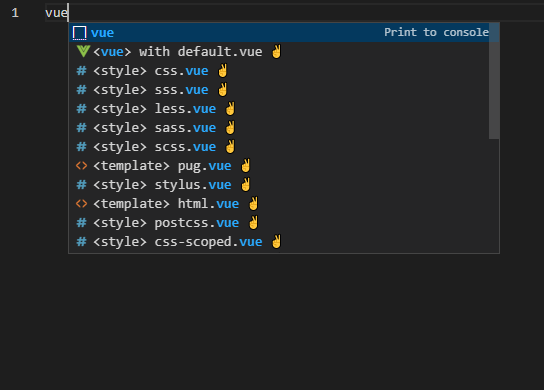This screenshot has height=390, width=544.
Task: Click the victory hand emoji on default.vue row
Action: click(277, 52)
